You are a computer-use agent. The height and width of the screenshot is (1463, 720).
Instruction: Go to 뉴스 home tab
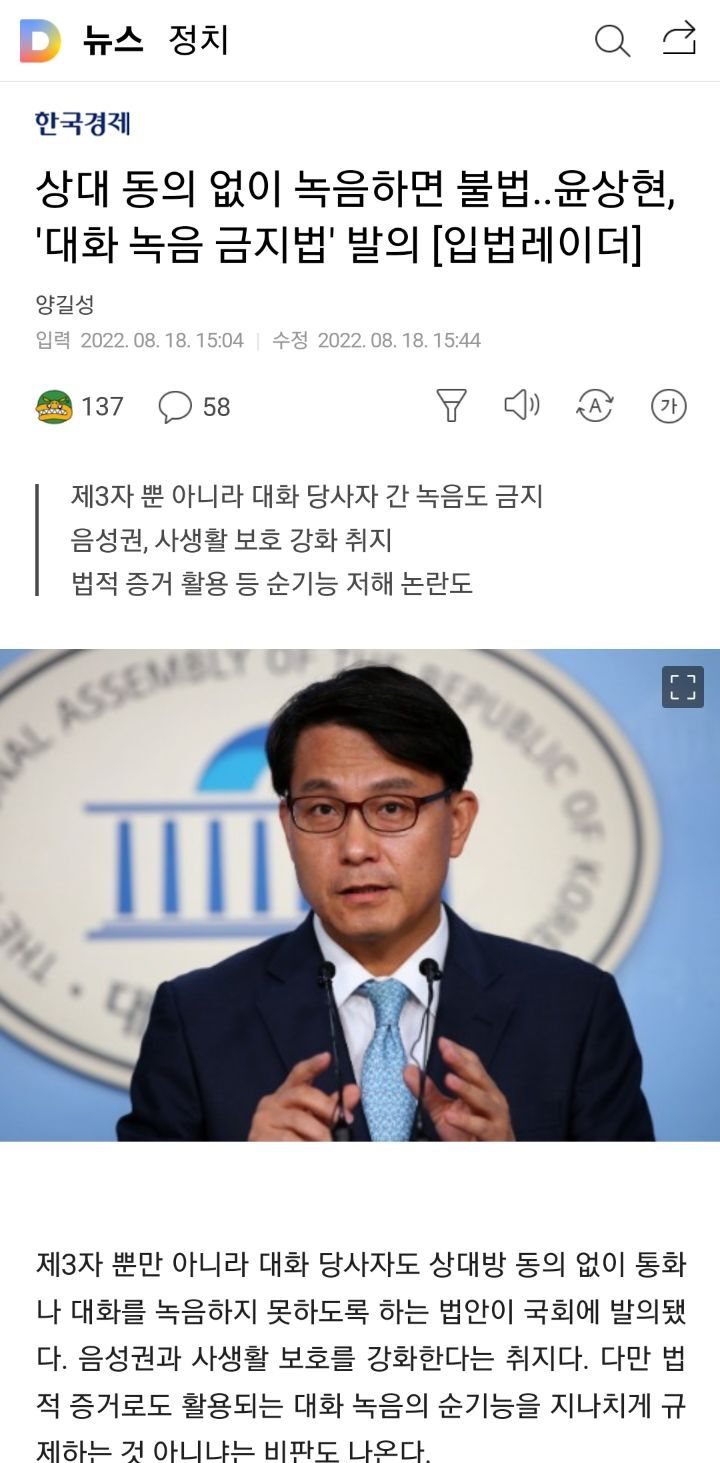[112, 41]
